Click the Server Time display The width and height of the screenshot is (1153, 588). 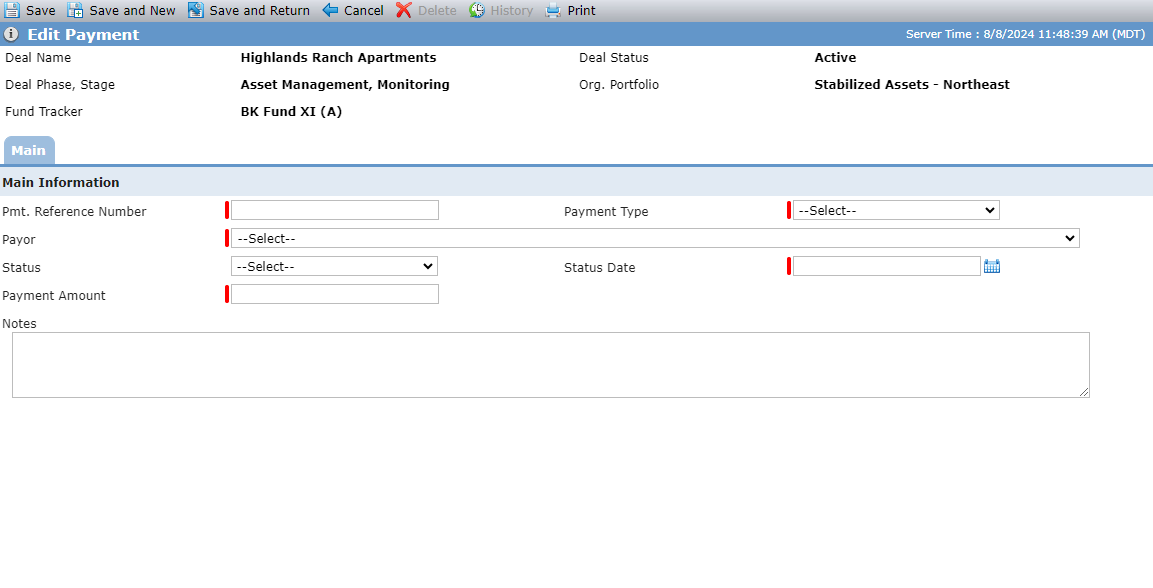pos(1026,35)
